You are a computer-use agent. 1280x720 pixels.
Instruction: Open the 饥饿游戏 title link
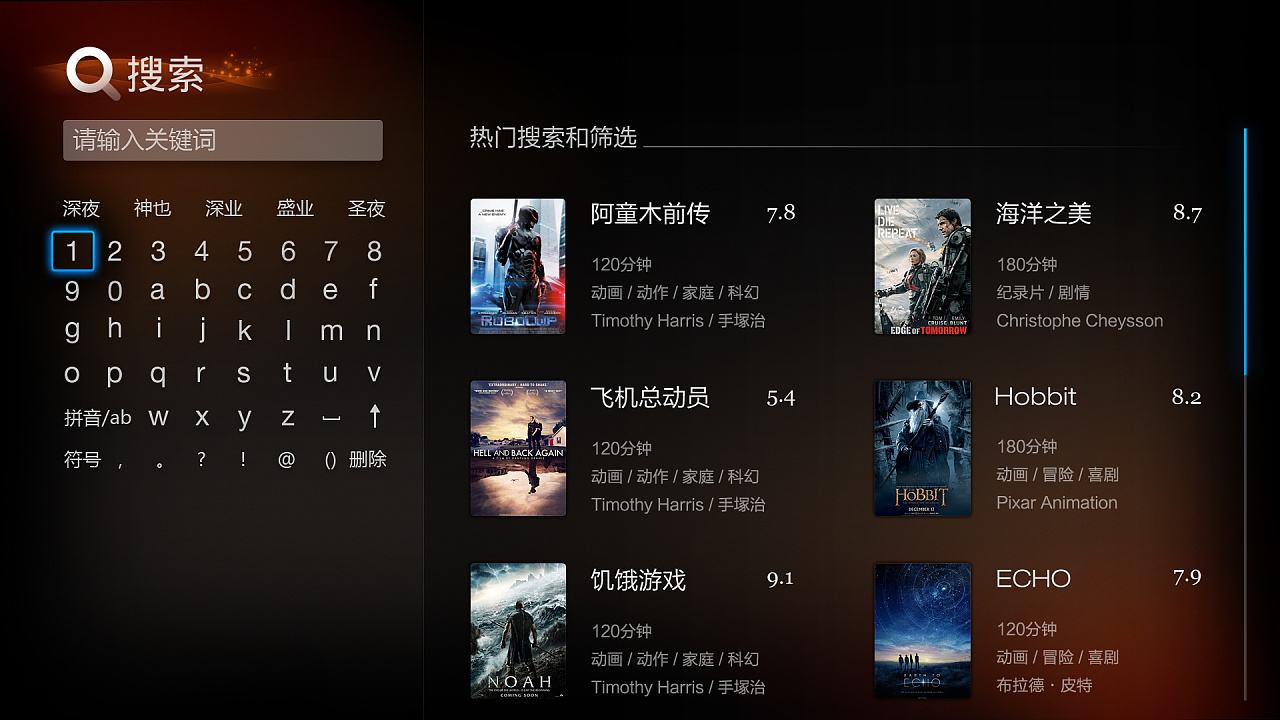[x=638, y=580]
